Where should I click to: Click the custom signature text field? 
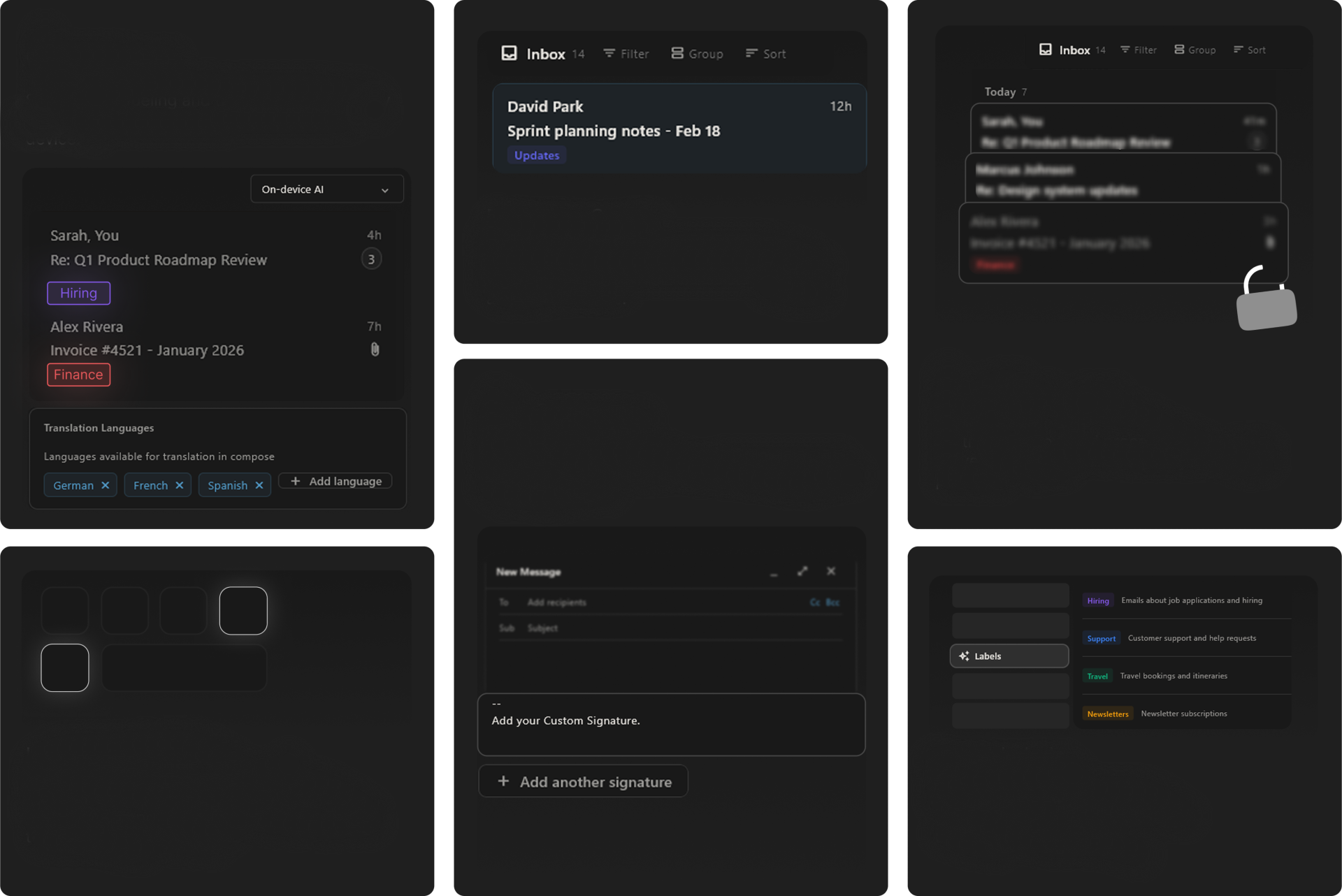pyautogui.click(x=671, y=724)
